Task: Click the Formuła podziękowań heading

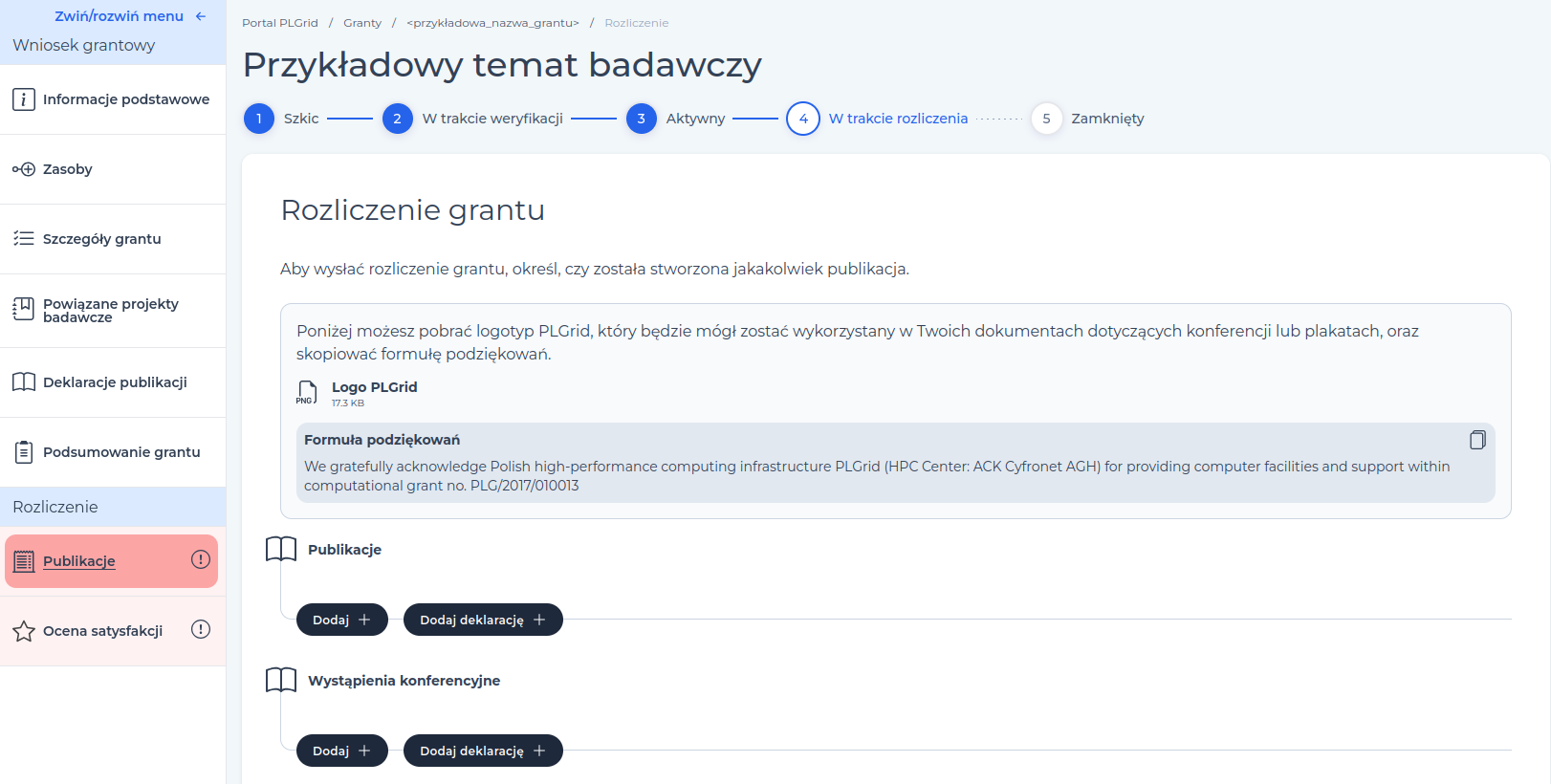Action: pyautogui.click(x=382, y=440)
